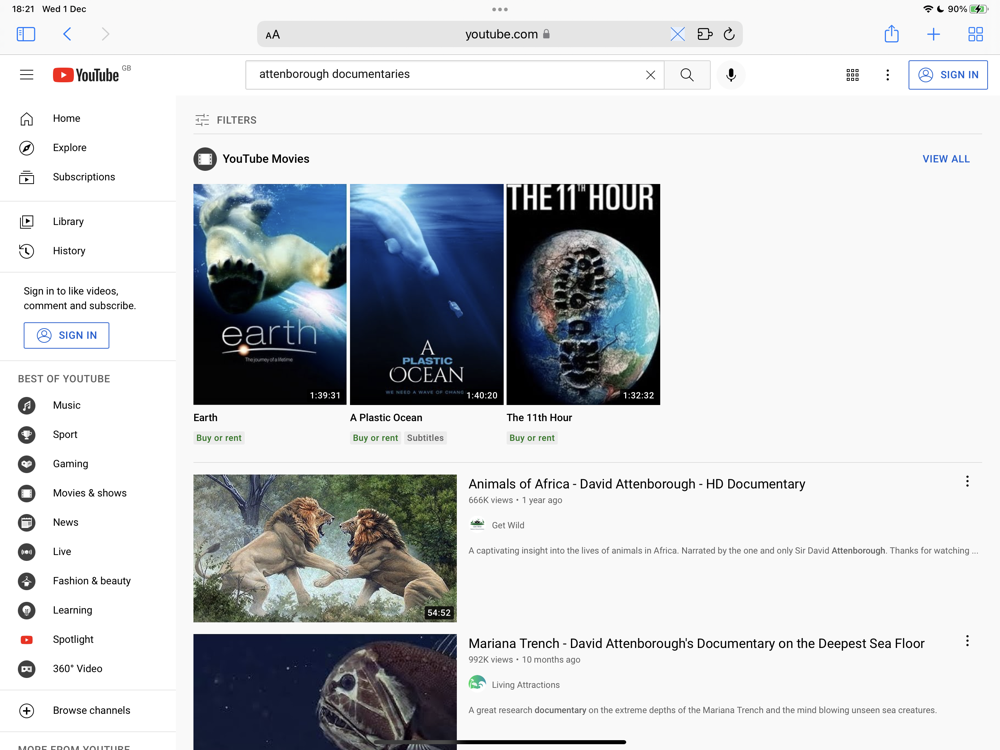Click VIEW ALL for YouTube Movies

(946, 159)
